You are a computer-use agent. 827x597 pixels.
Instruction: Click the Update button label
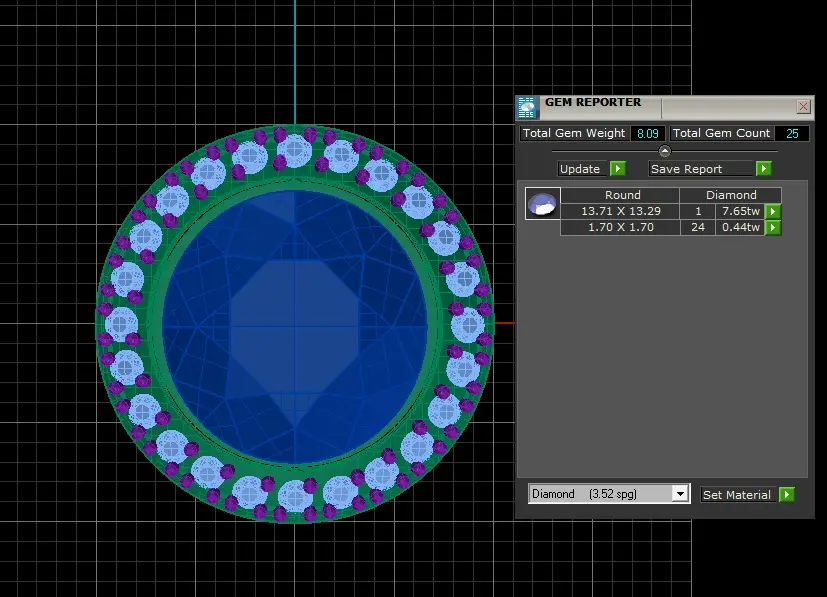click(583, 169)
